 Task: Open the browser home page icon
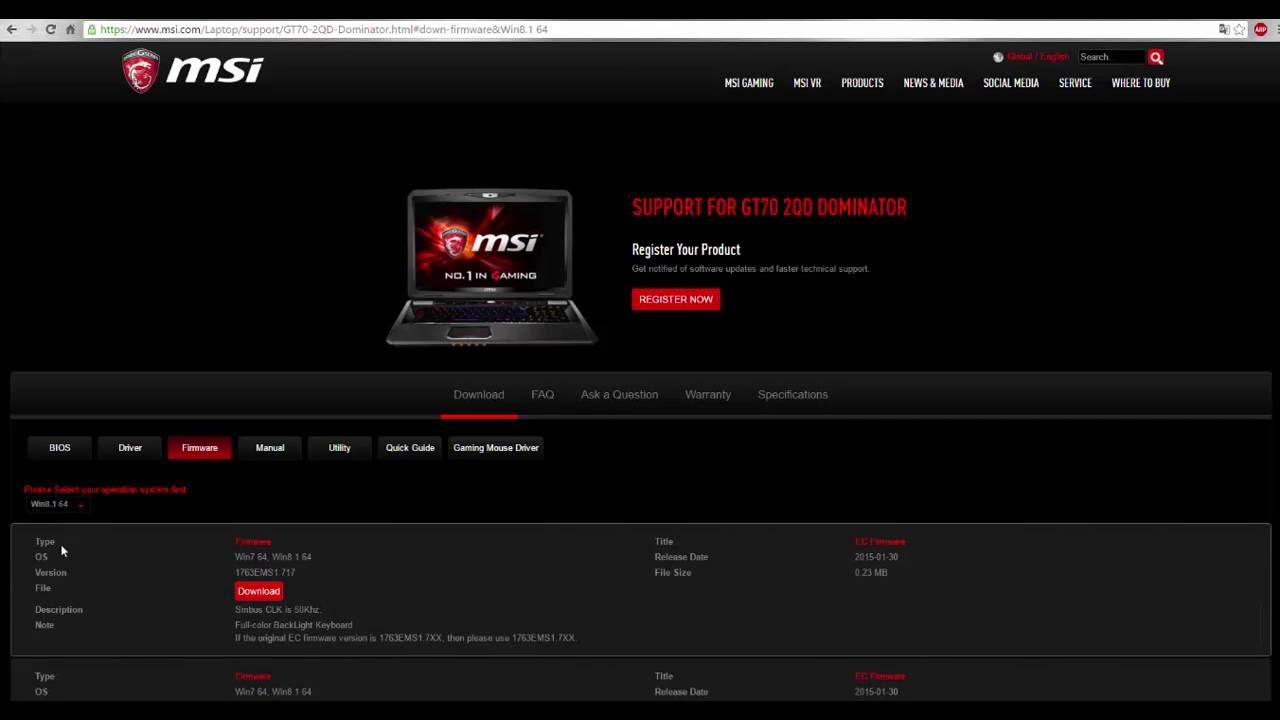tap(70, 30)
